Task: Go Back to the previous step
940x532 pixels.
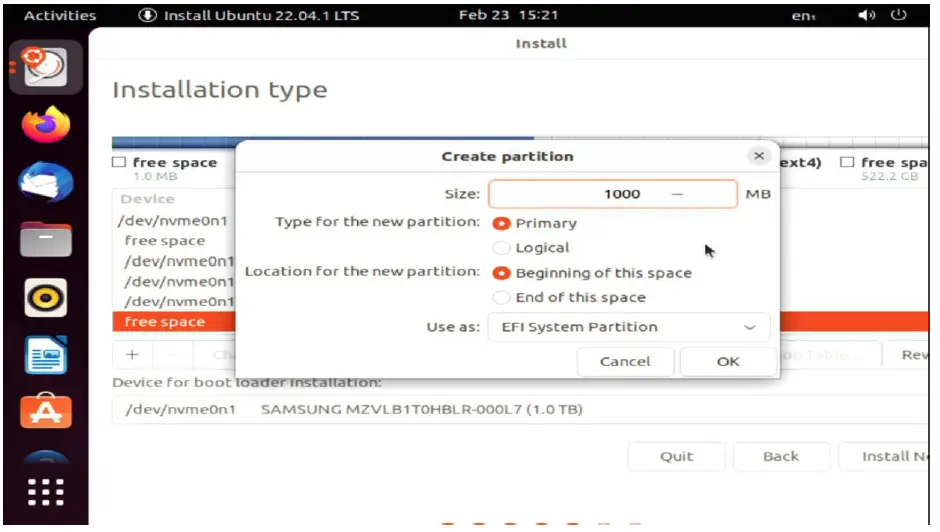Action: click(781, 456)
